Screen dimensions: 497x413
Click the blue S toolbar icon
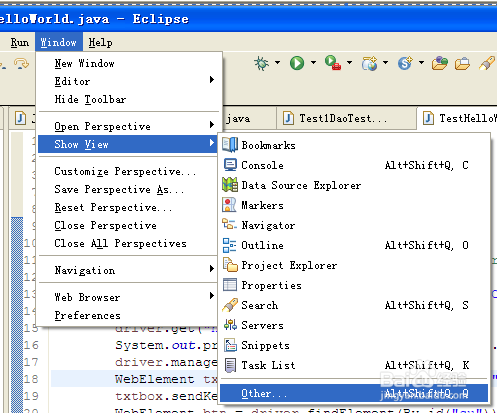click(405, 63)
